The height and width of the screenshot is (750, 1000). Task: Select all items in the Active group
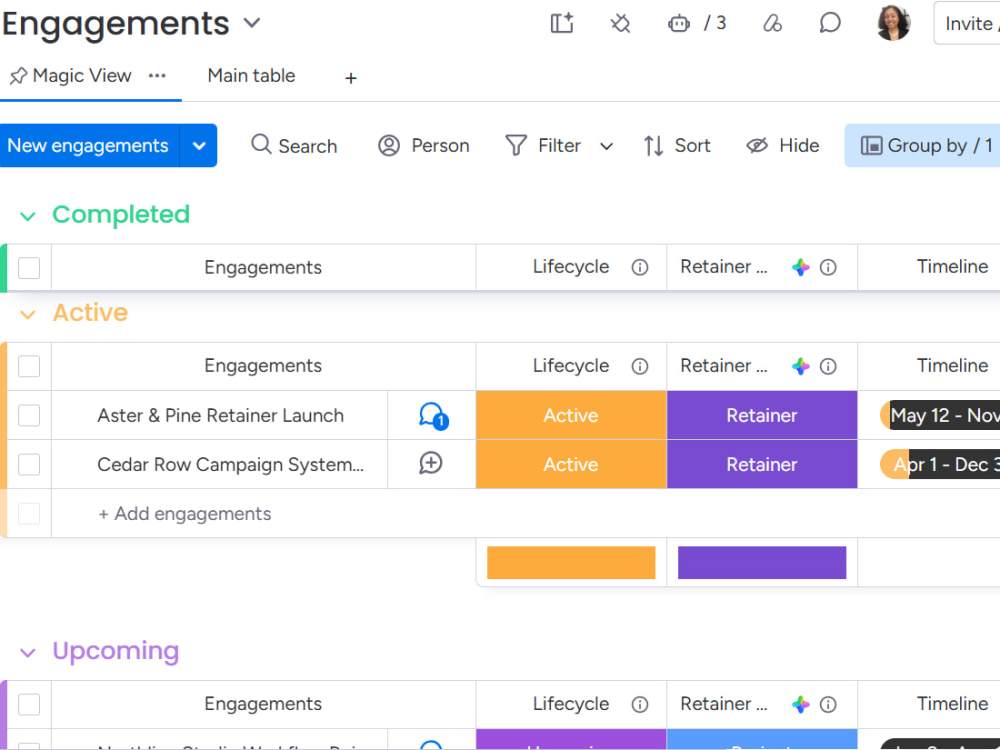click(x=29, y=366)
